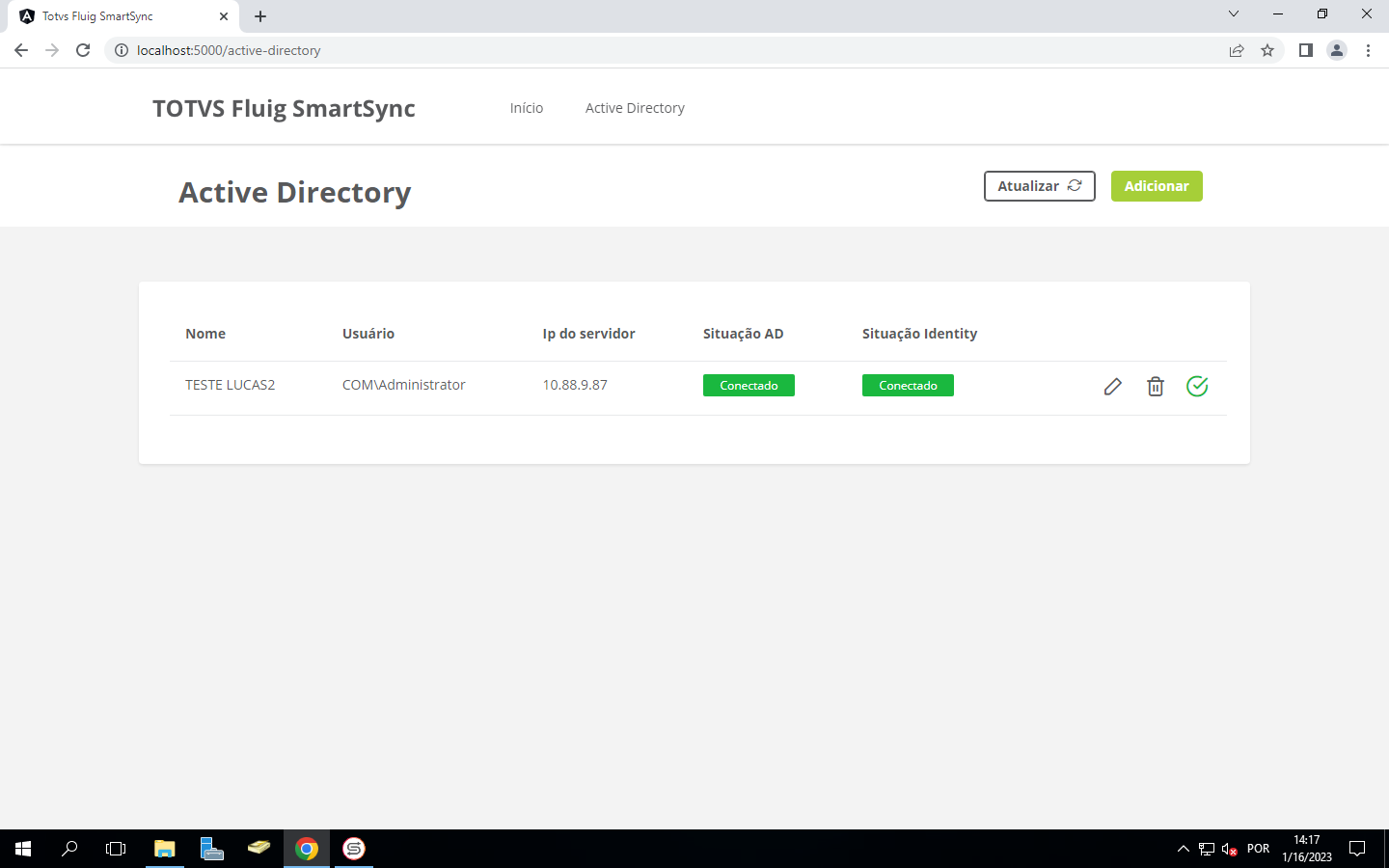
Task: Open the yellow sticky notes taskbar app
Action: (259, 849)
